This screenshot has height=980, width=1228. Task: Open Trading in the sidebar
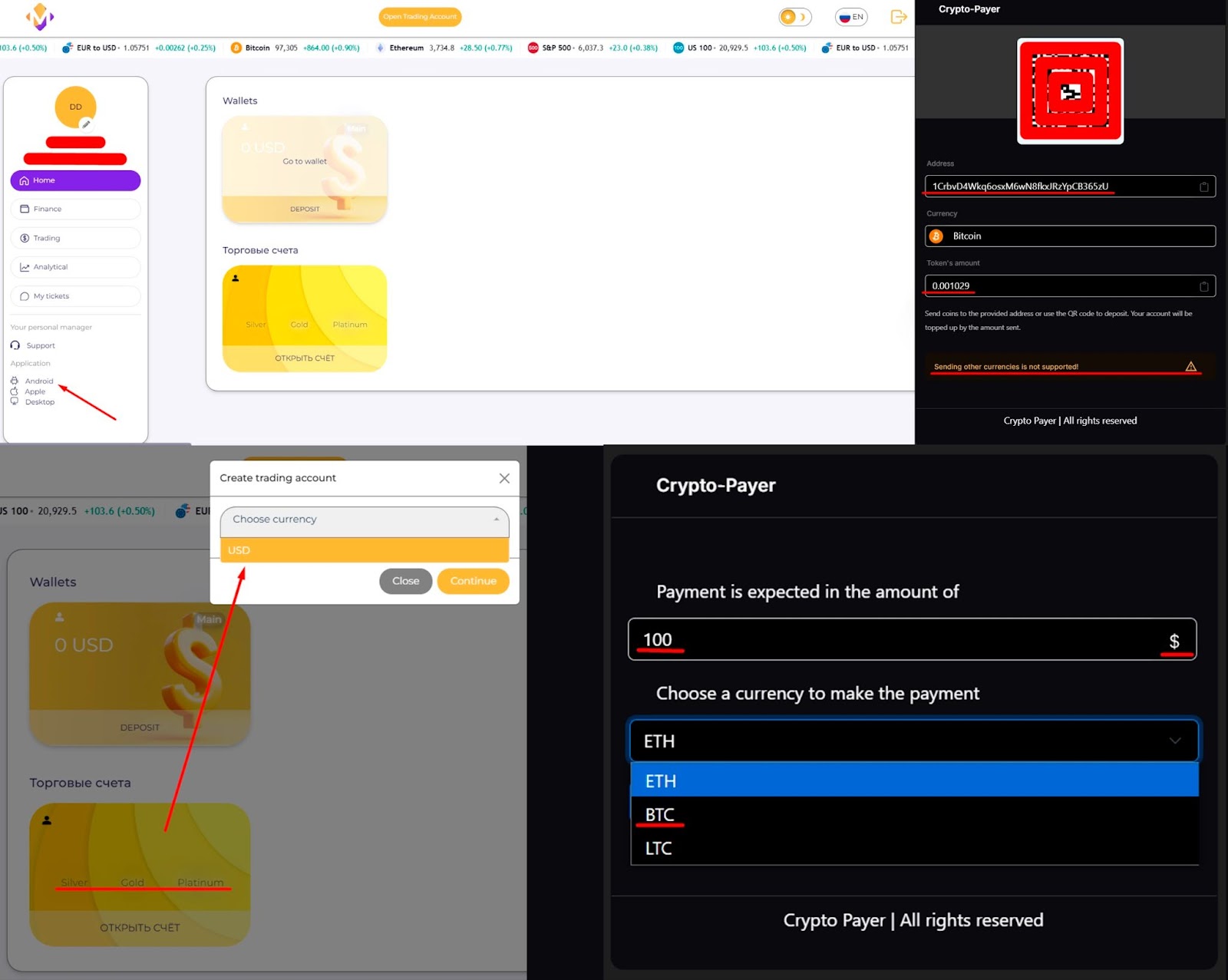(x=75, y=238)
